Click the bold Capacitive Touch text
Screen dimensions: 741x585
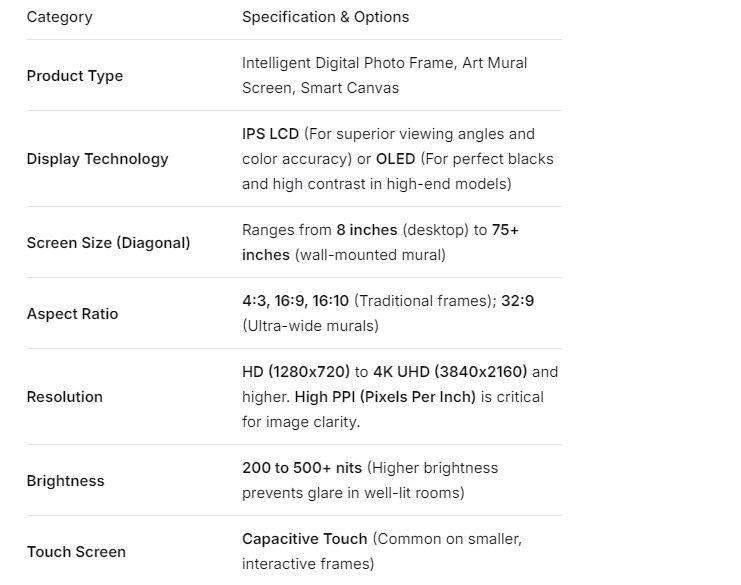pos(305,539)
